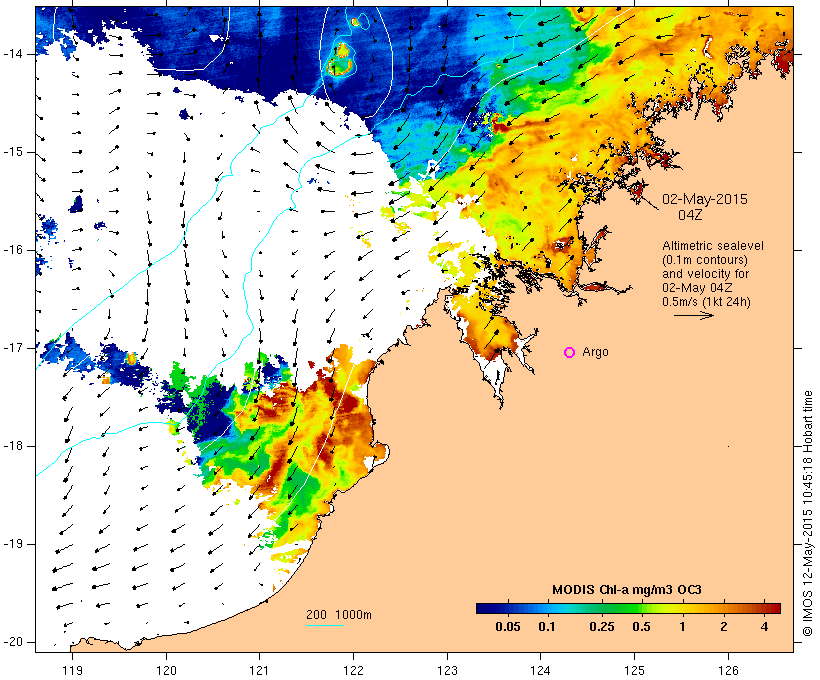
Task: Click 'Altimetric sealevel' annotation text
Action: pyautogui.click(x=713, y=246)
